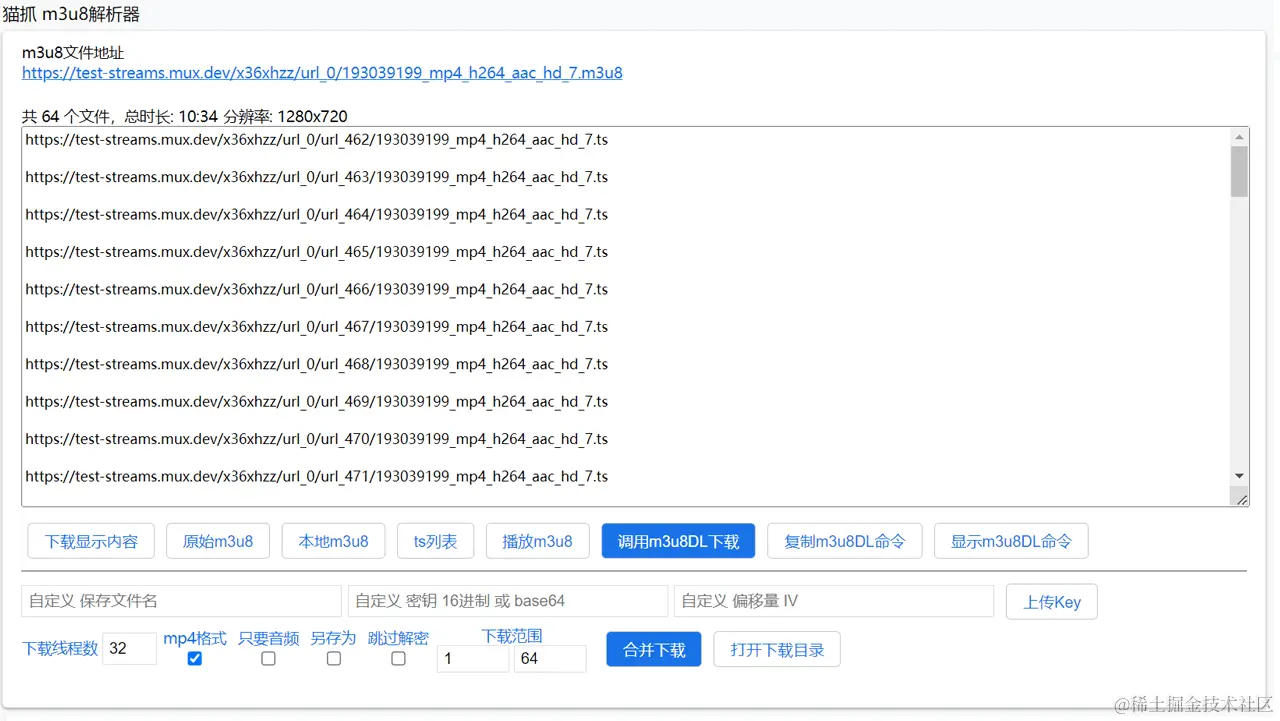Switch to 本地m3u8 view
1280x721 pixels.
334,541
